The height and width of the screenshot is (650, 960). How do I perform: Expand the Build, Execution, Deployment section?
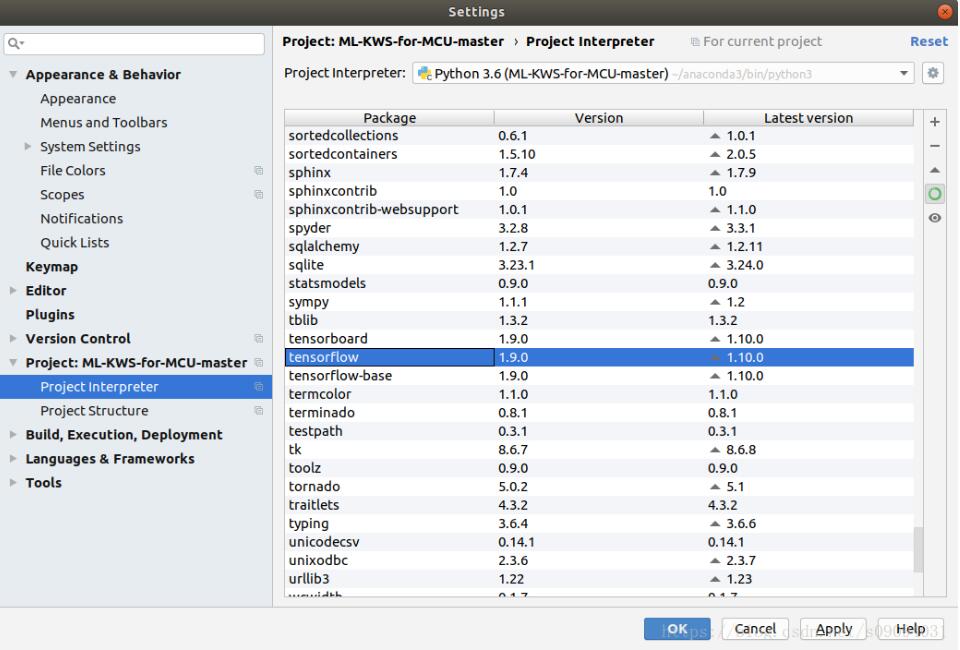point(13,435)
